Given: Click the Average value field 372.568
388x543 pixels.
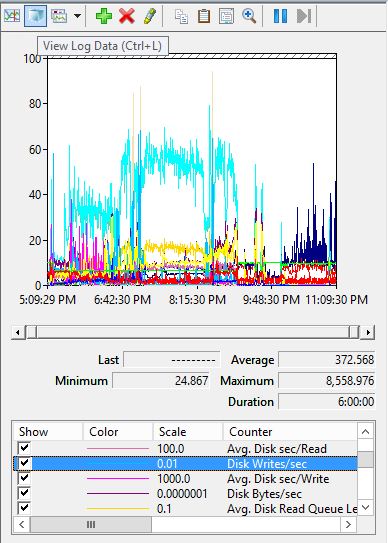Looking at the screenshot, I should tap(326, 359).
